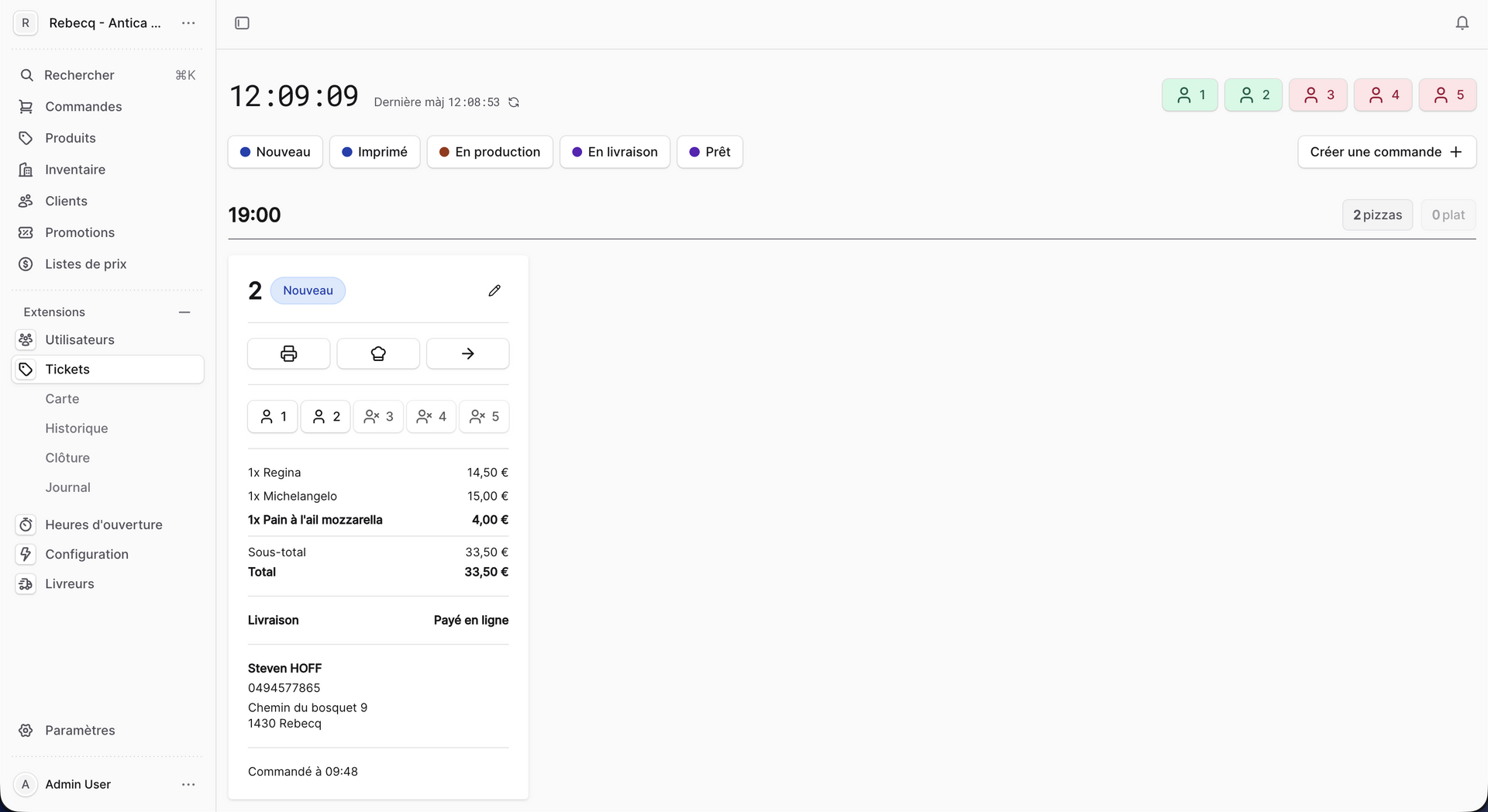Click the print ticket icon button

click(288, 353)
